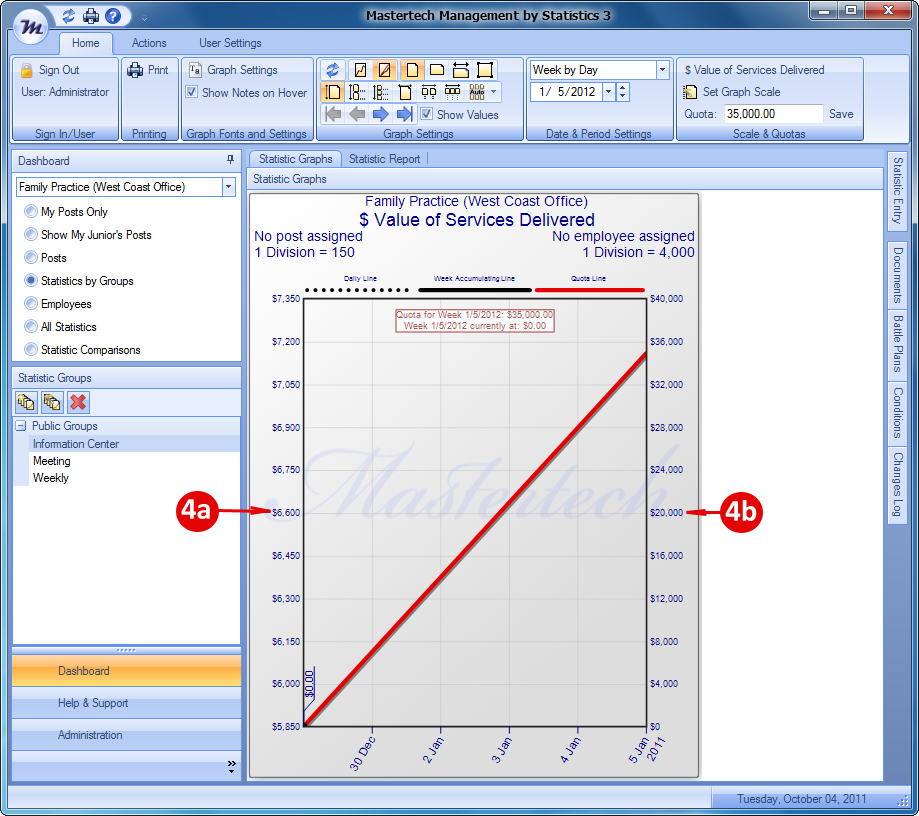Click the quick access refresh icon
This screenshot has width=919, height=816.
click(x=69, y=16)
